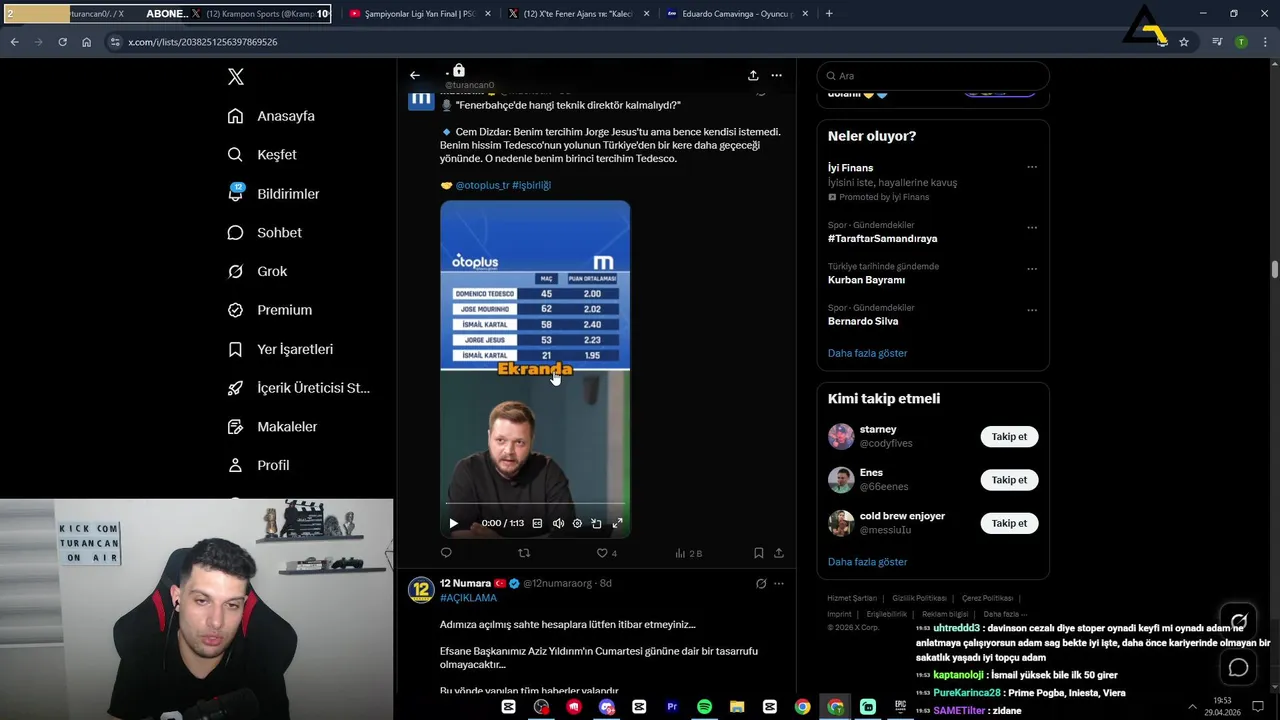Seek along the video progress bar
This screenshot has height=720, width=1280.
coord(535,504)
